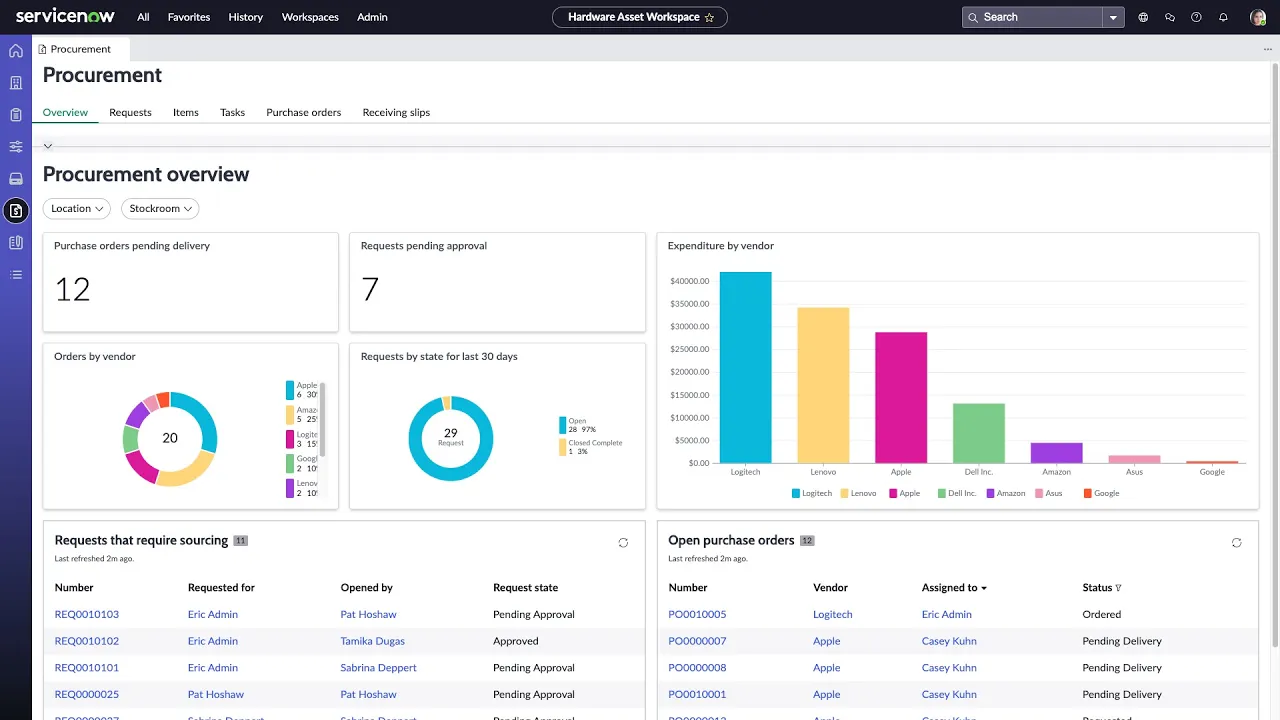This screenshot has height=720, width=1280.
Task: Open the Admin menu
Action: 372,17
